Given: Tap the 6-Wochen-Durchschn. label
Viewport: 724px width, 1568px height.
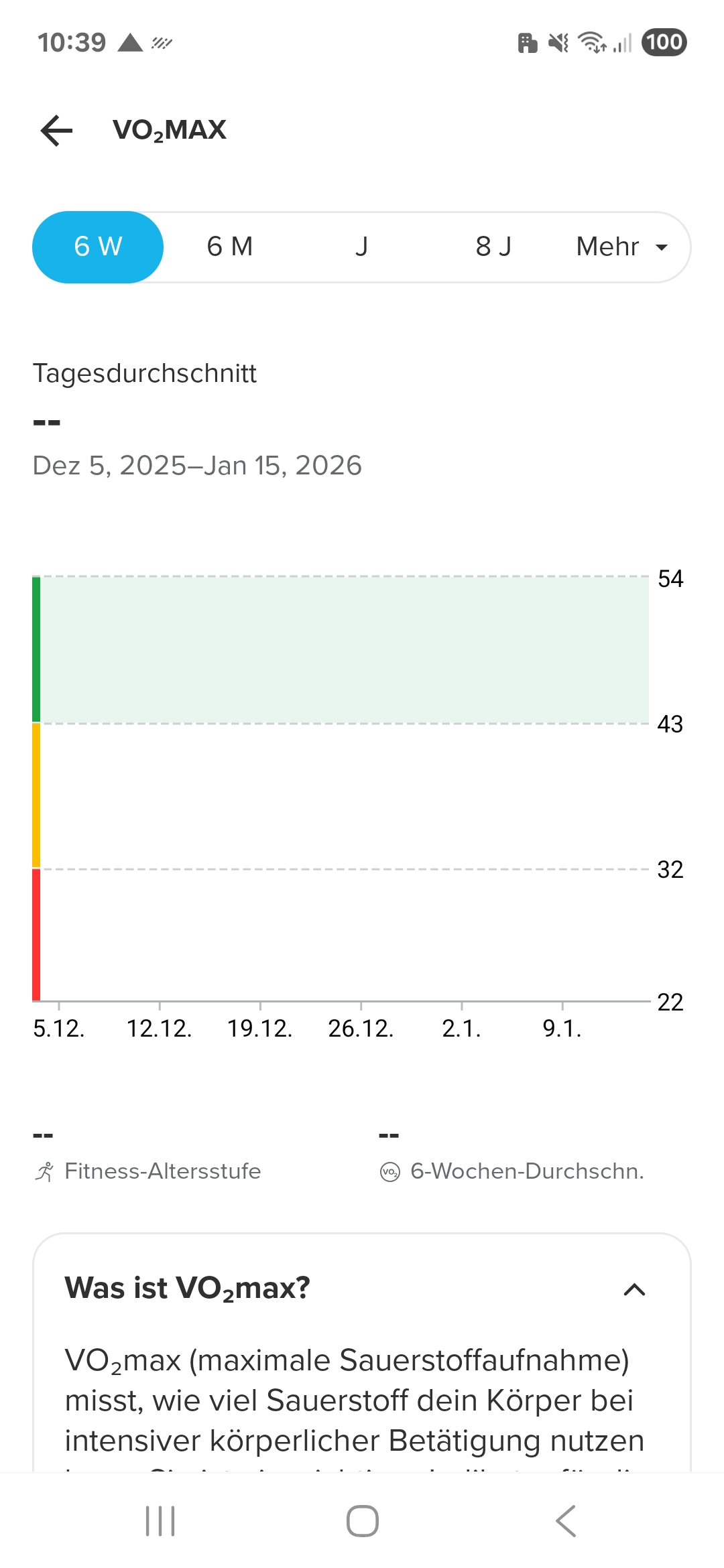Looking at the screenshot, I should click(x=527, y=1171).
